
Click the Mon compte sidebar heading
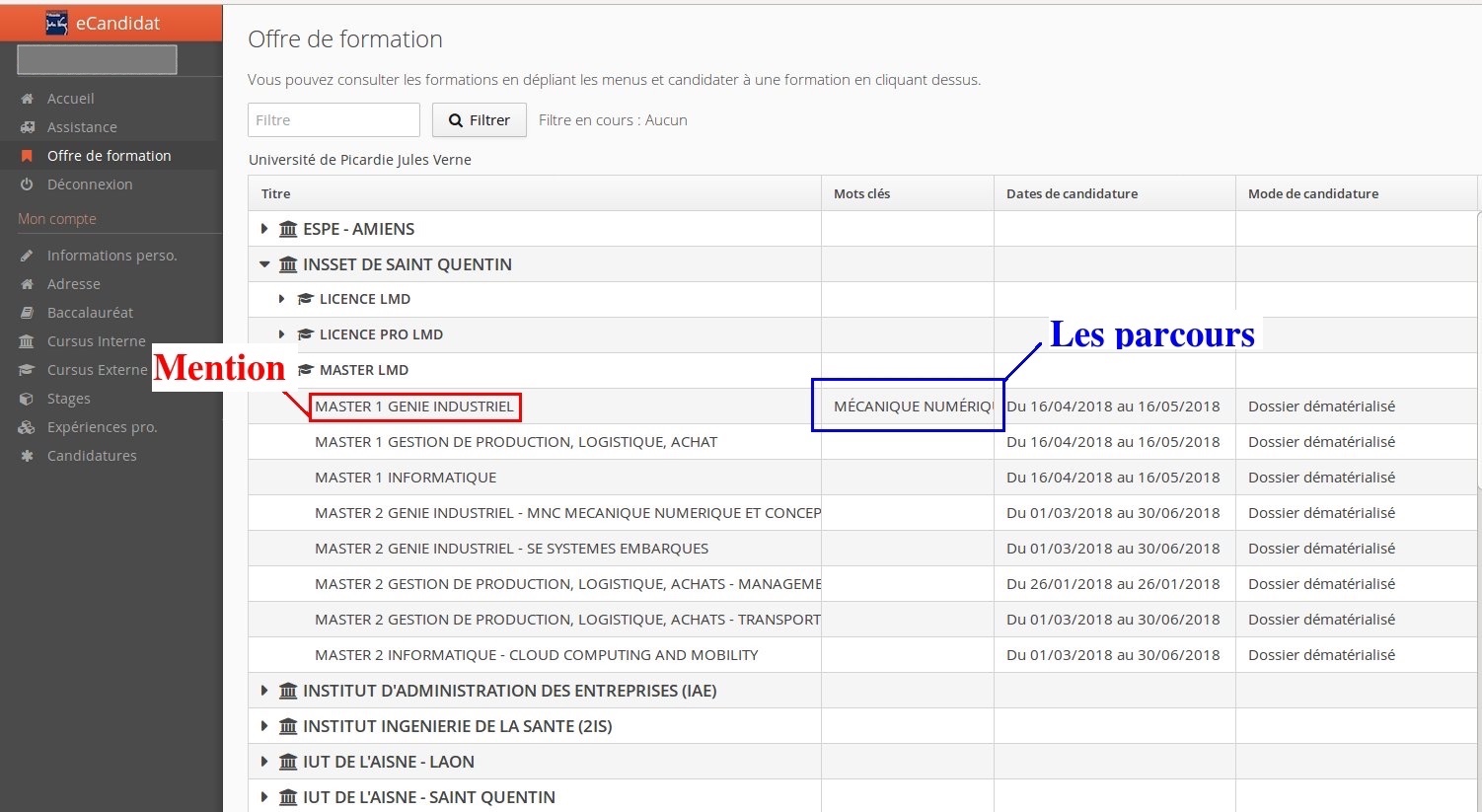57,219
